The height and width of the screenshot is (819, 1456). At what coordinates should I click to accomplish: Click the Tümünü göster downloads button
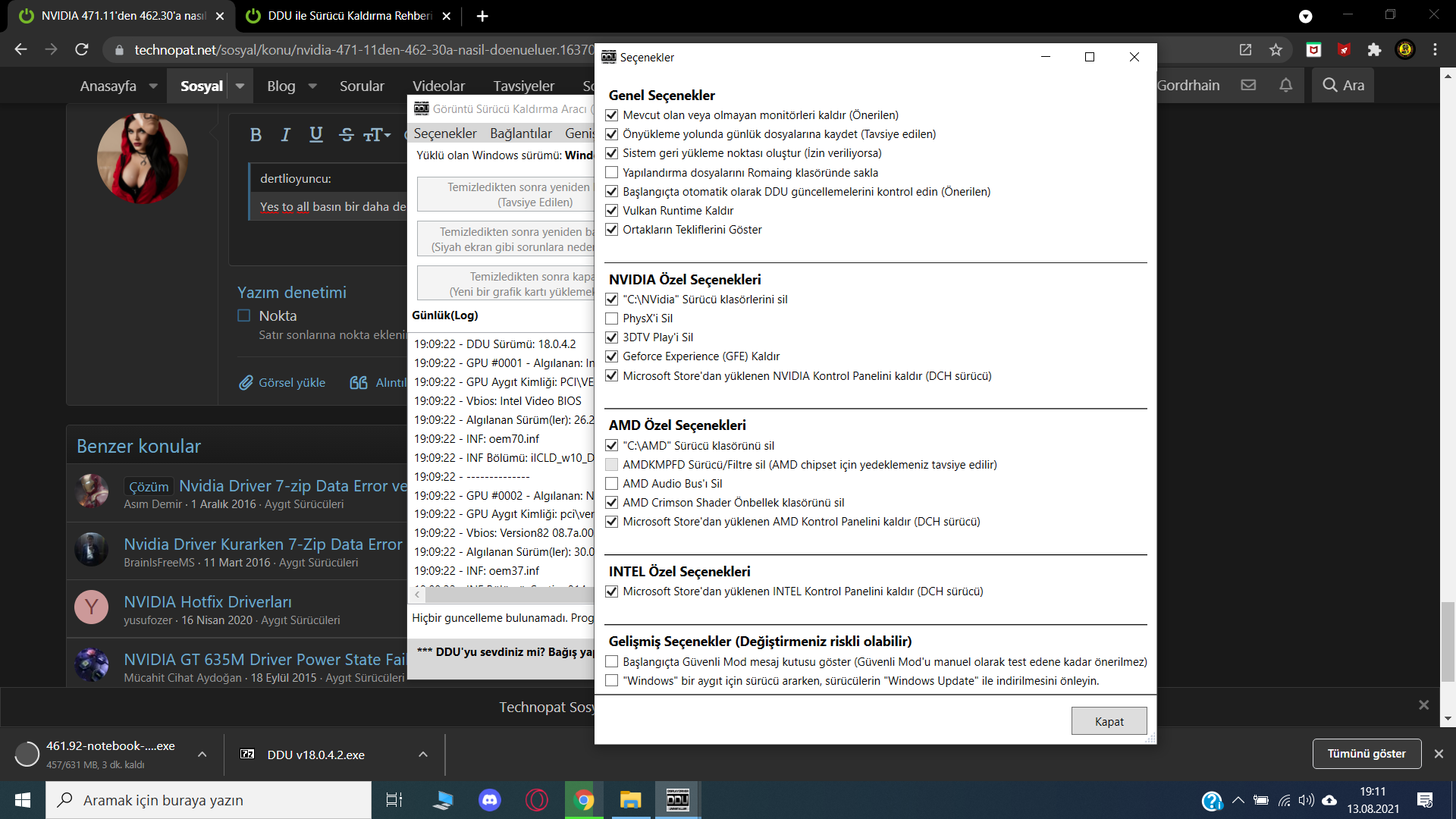1366,754
